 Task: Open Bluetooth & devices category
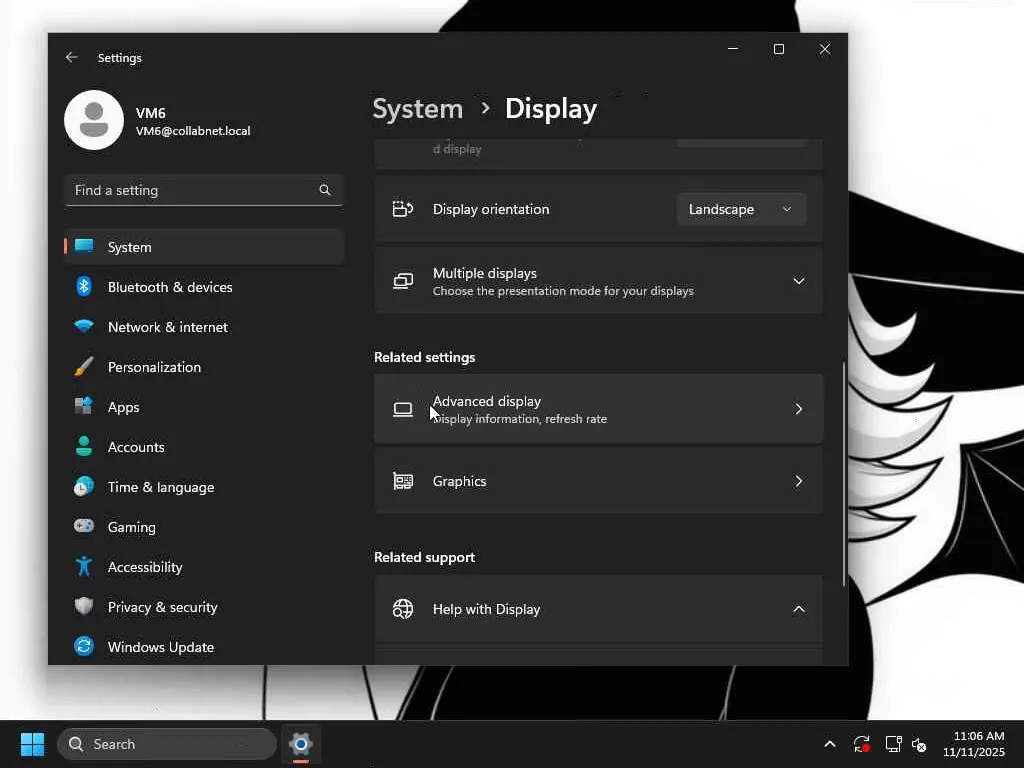[204, 287]
